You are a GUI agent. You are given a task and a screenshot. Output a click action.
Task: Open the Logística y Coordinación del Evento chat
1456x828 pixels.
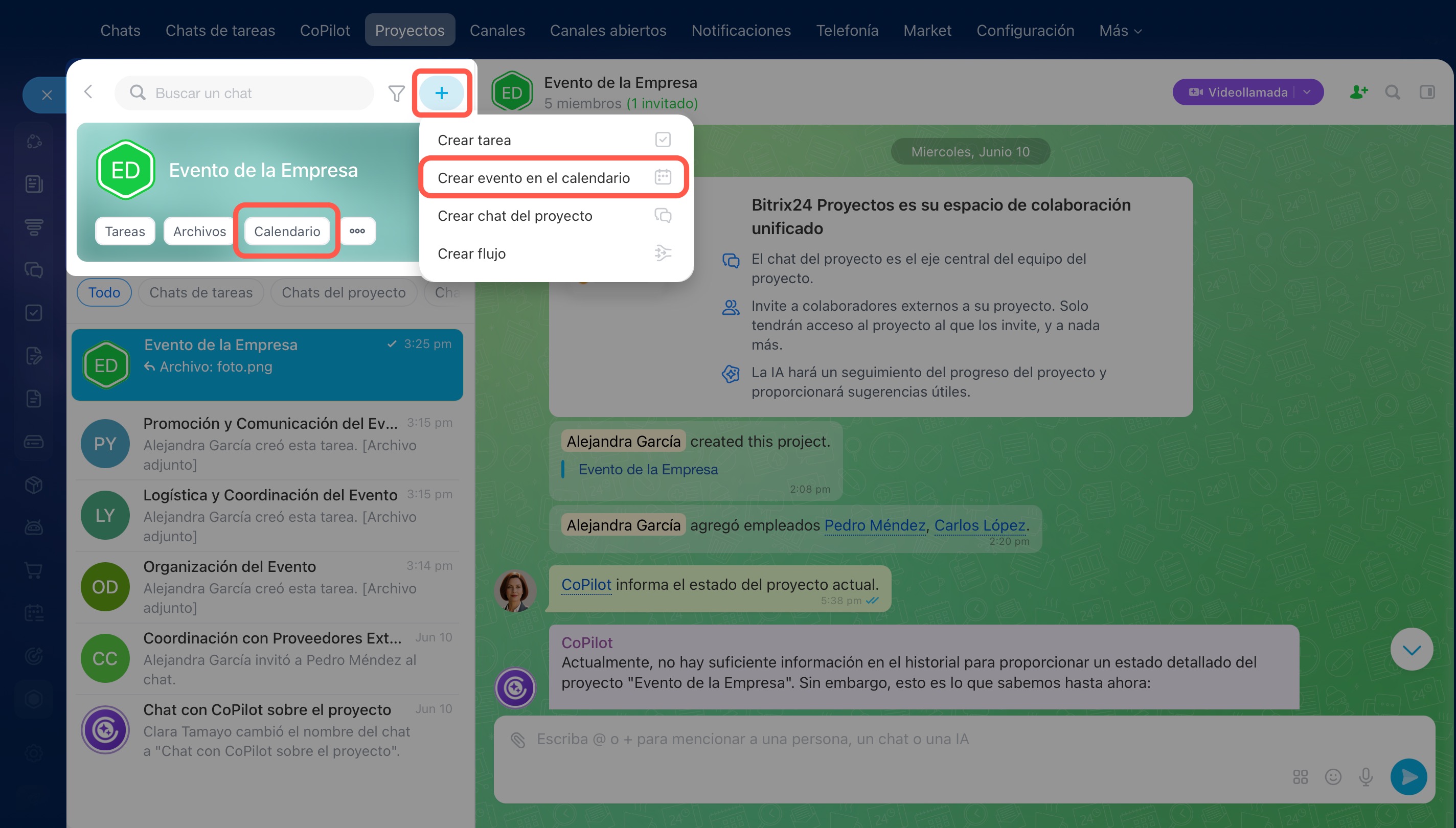[267, 515]
